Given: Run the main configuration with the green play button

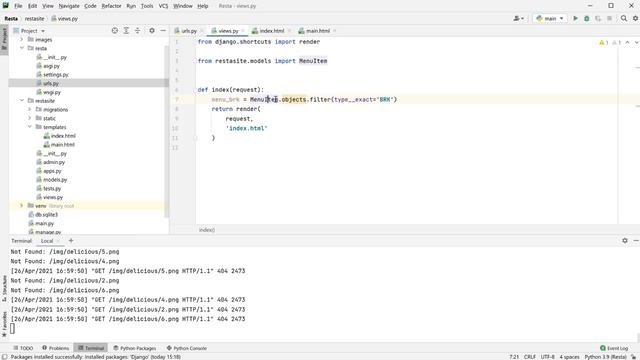Looking at the screenshot, I should coord(576,18).
